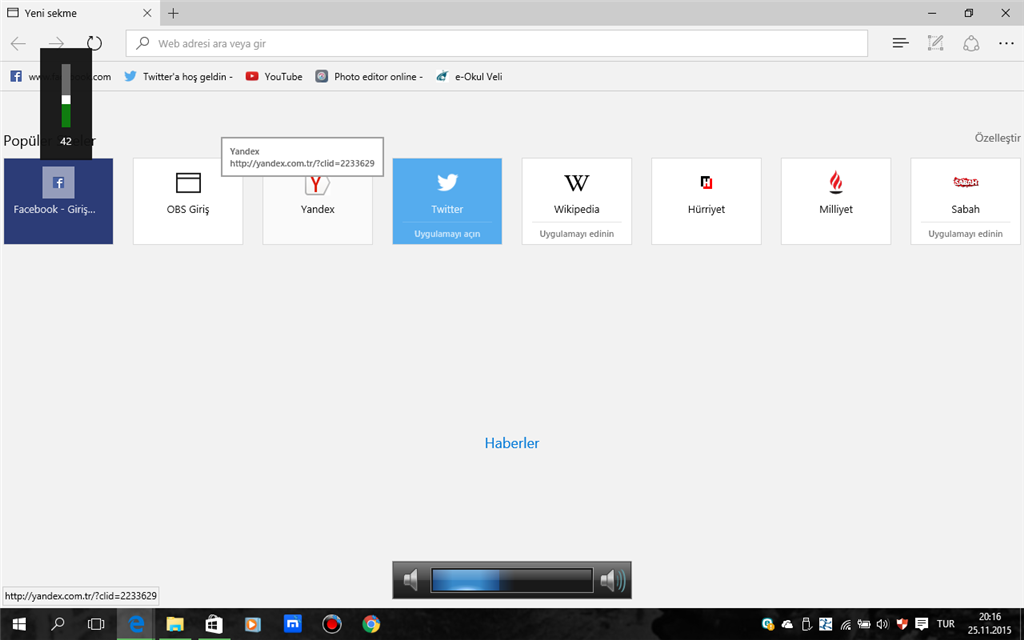Click the battery power tray icon

(864, 624)
